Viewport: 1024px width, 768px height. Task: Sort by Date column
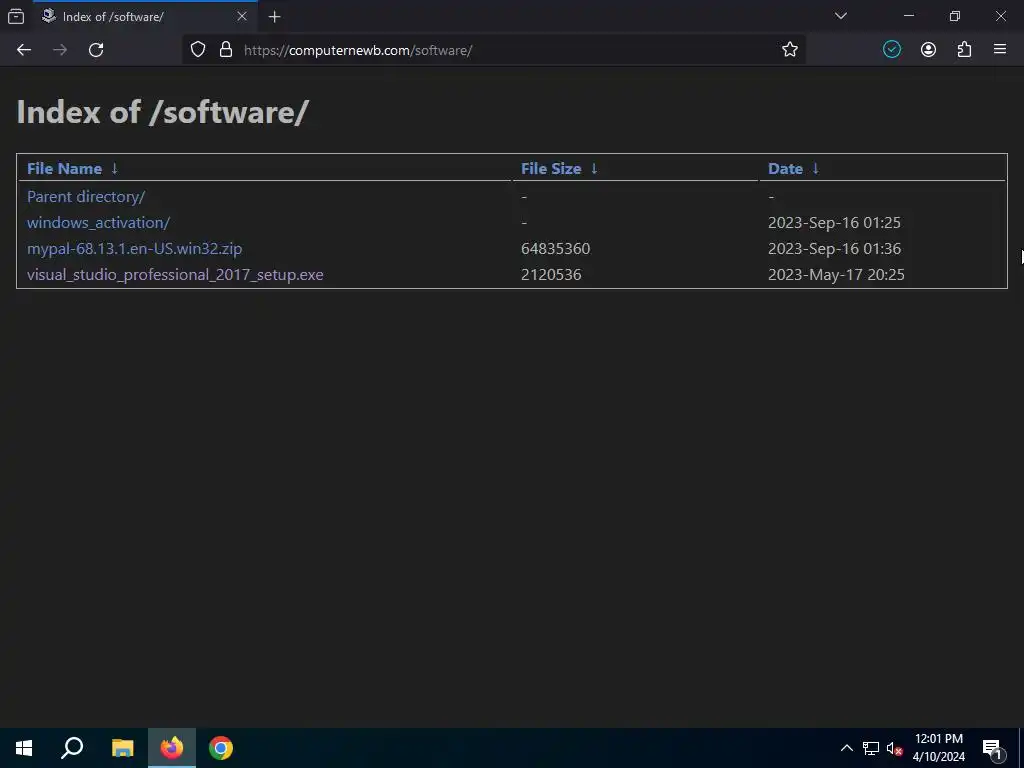(786, 168)
